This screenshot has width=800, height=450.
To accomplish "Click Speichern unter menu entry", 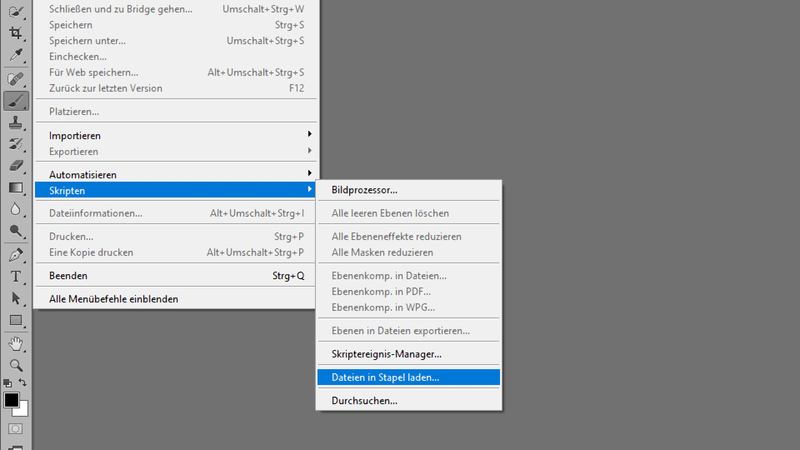I will 176,40.
